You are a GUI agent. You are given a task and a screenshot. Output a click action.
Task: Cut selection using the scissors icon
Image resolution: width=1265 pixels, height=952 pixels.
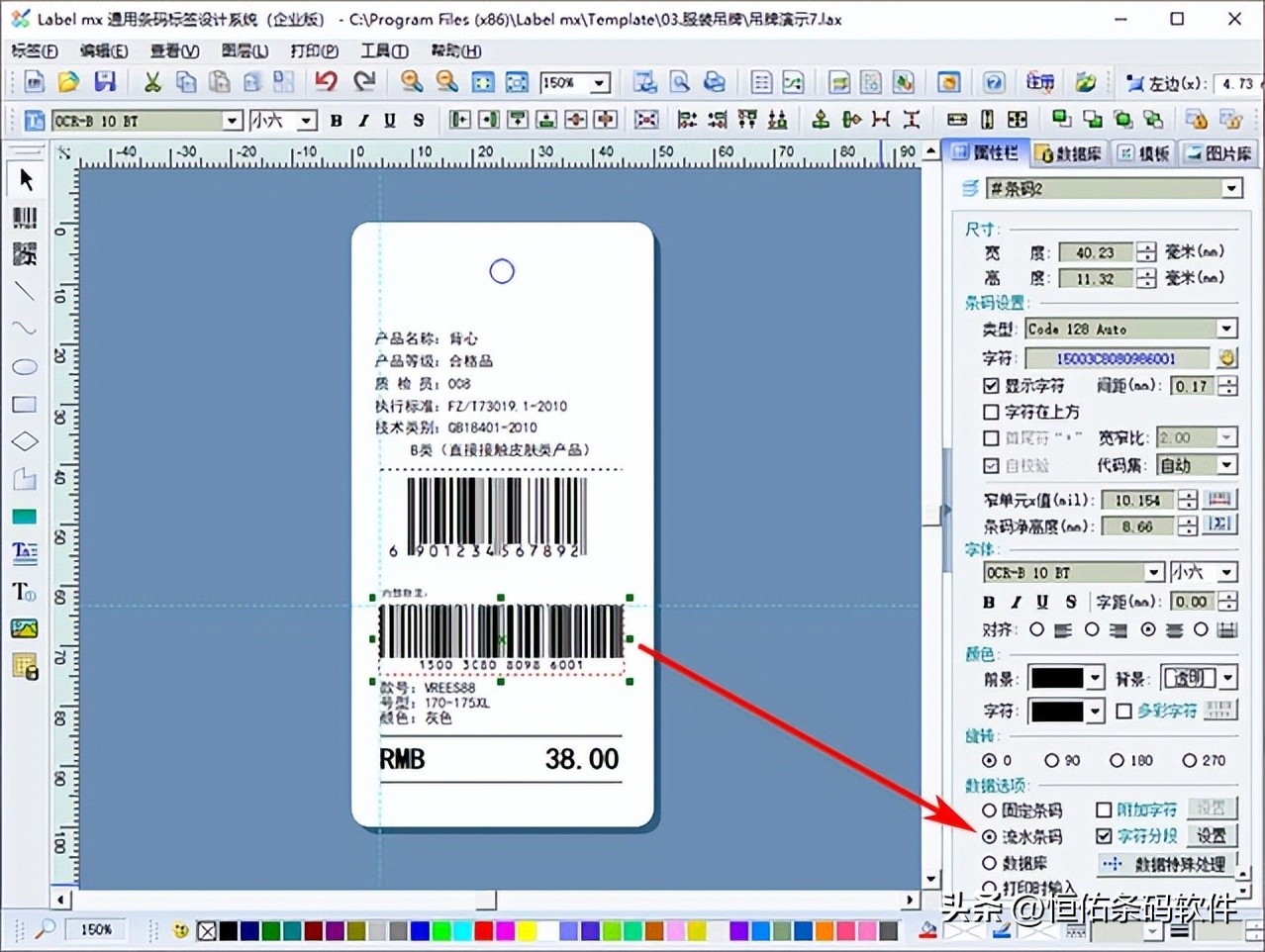click(152, 82)
